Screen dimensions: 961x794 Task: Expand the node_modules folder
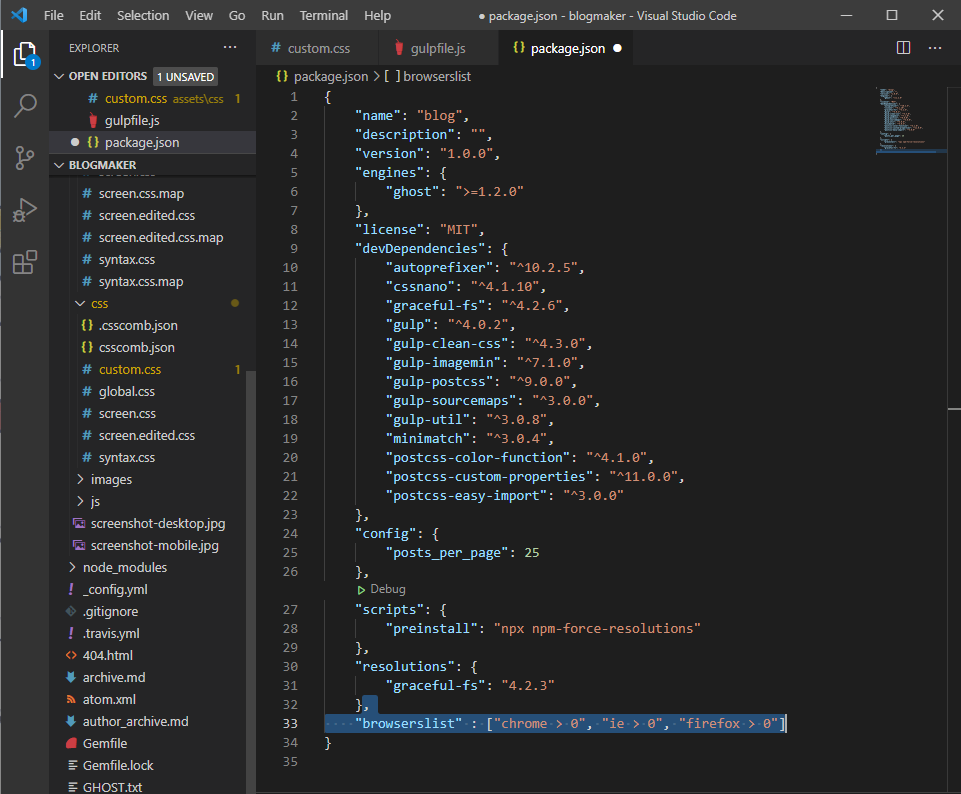click(72, 567)
